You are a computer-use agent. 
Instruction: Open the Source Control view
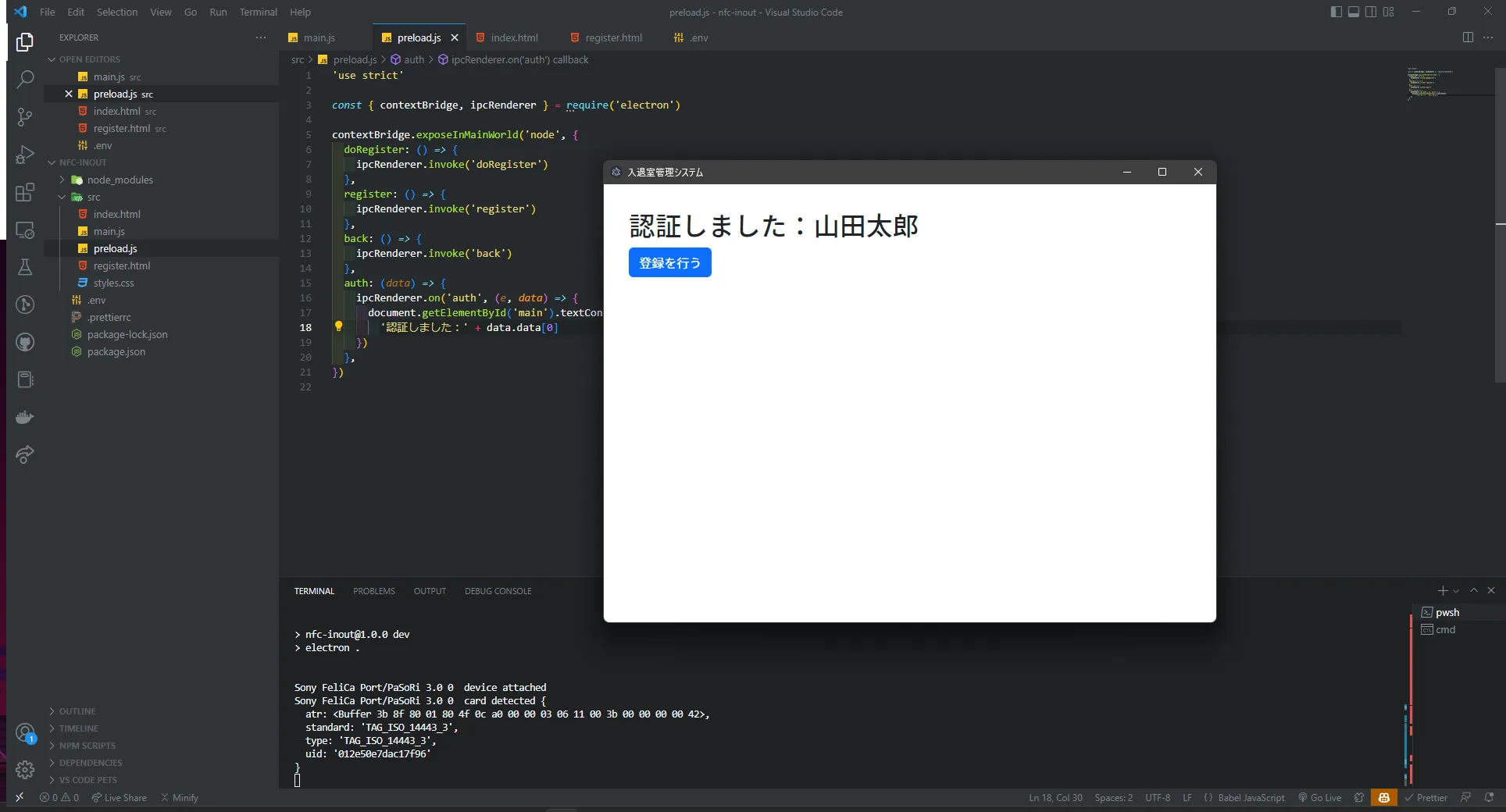point(25,117)
